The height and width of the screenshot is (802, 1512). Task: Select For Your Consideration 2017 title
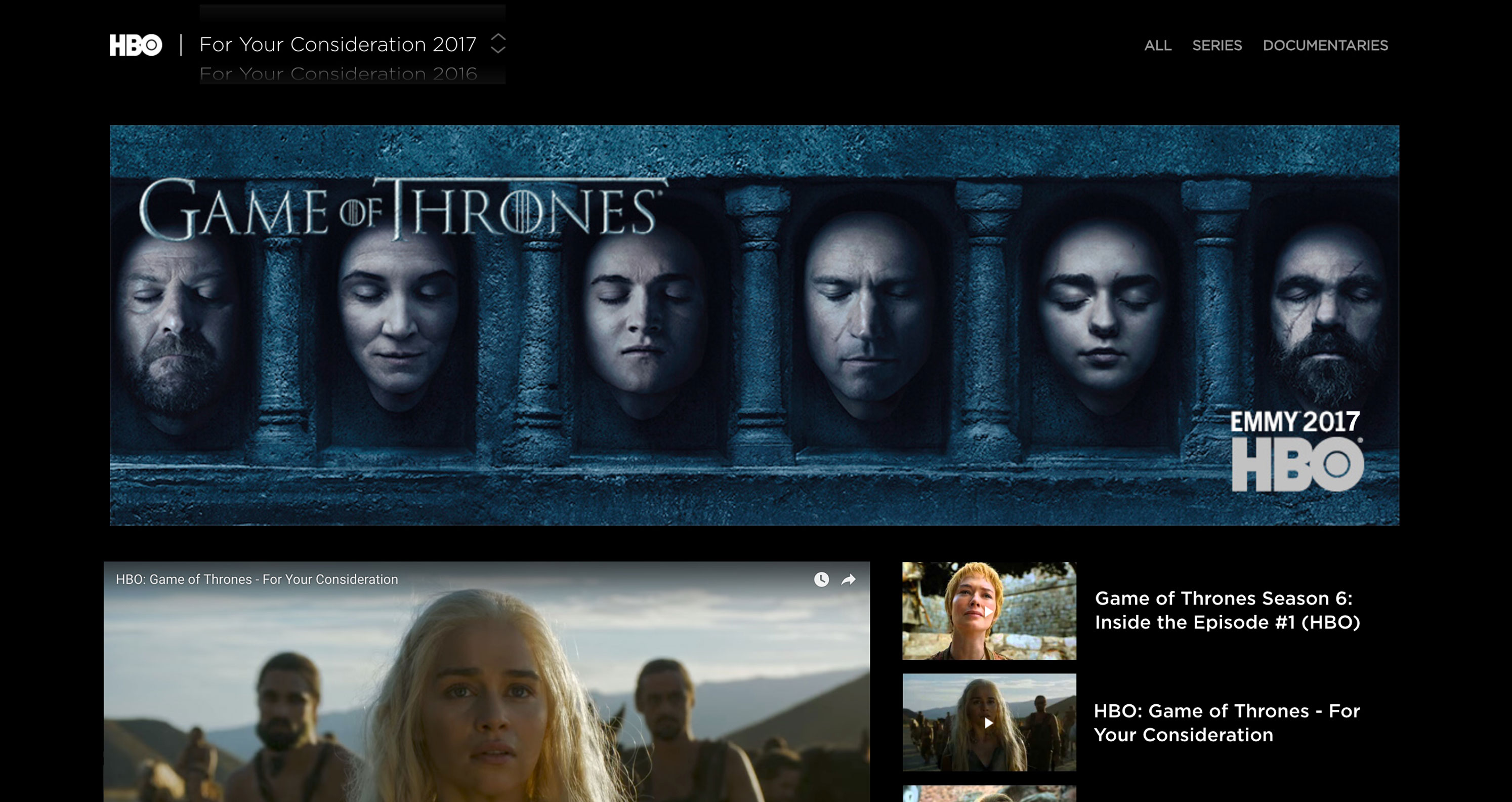[x=338, y=45]
